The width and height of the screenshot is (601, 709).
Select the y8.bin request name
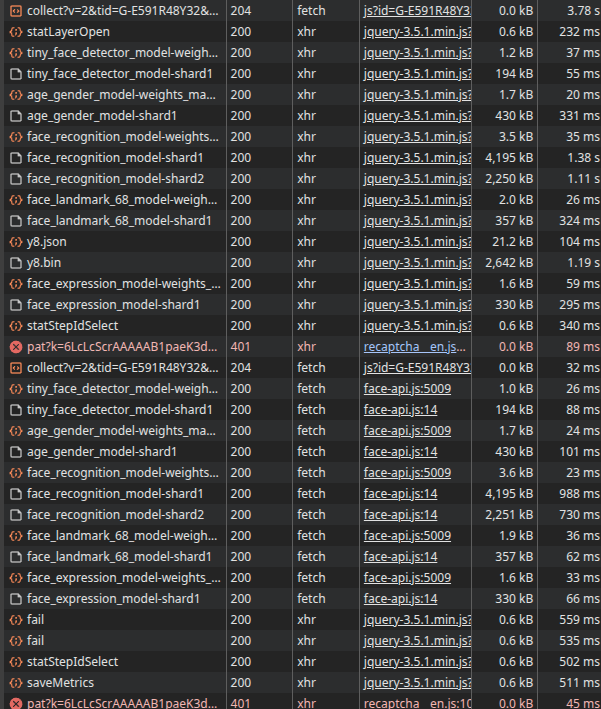(49, 263)
